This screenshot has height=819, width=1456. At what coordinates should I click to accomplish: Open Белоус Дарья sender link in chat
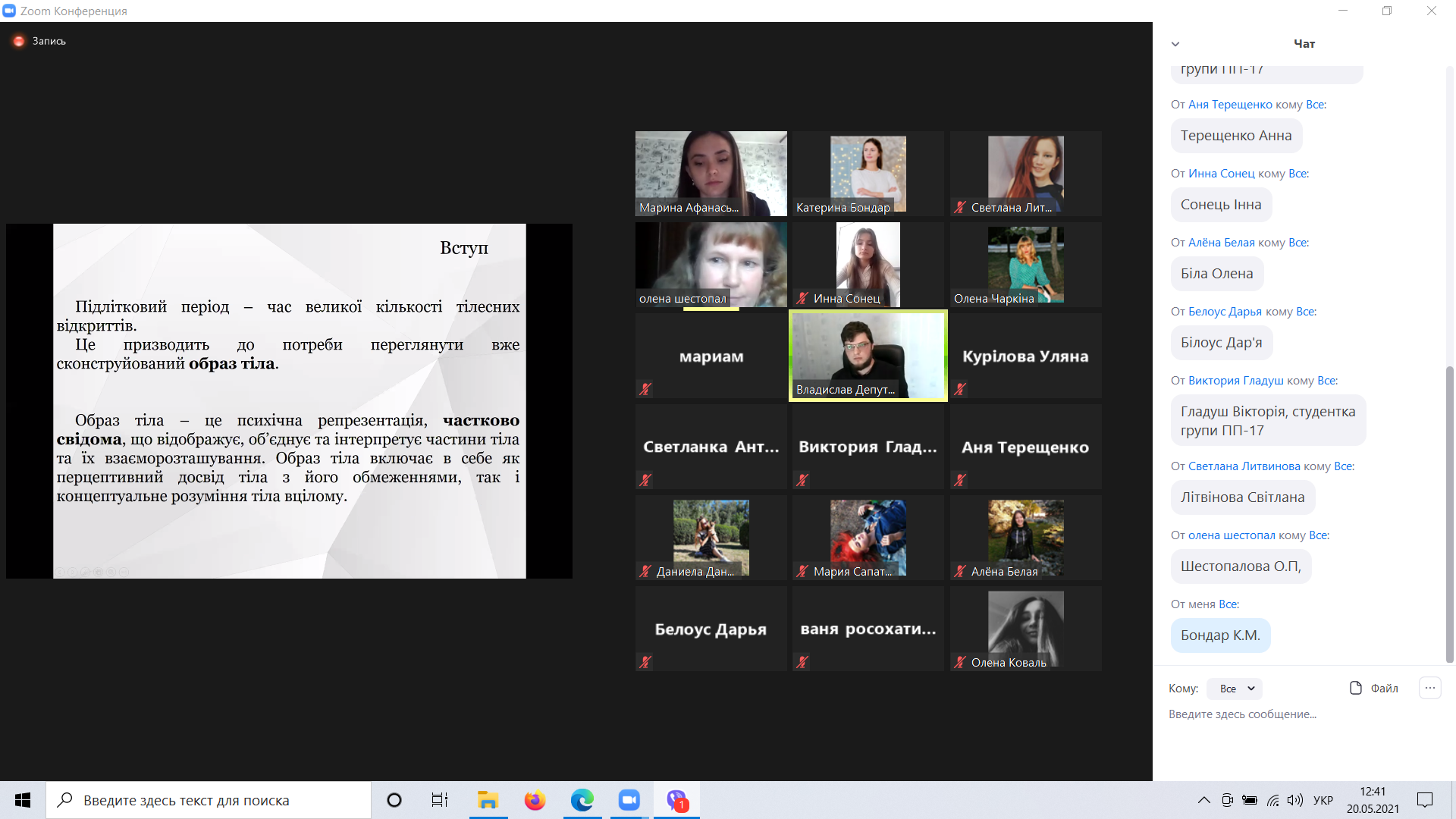1225,312
